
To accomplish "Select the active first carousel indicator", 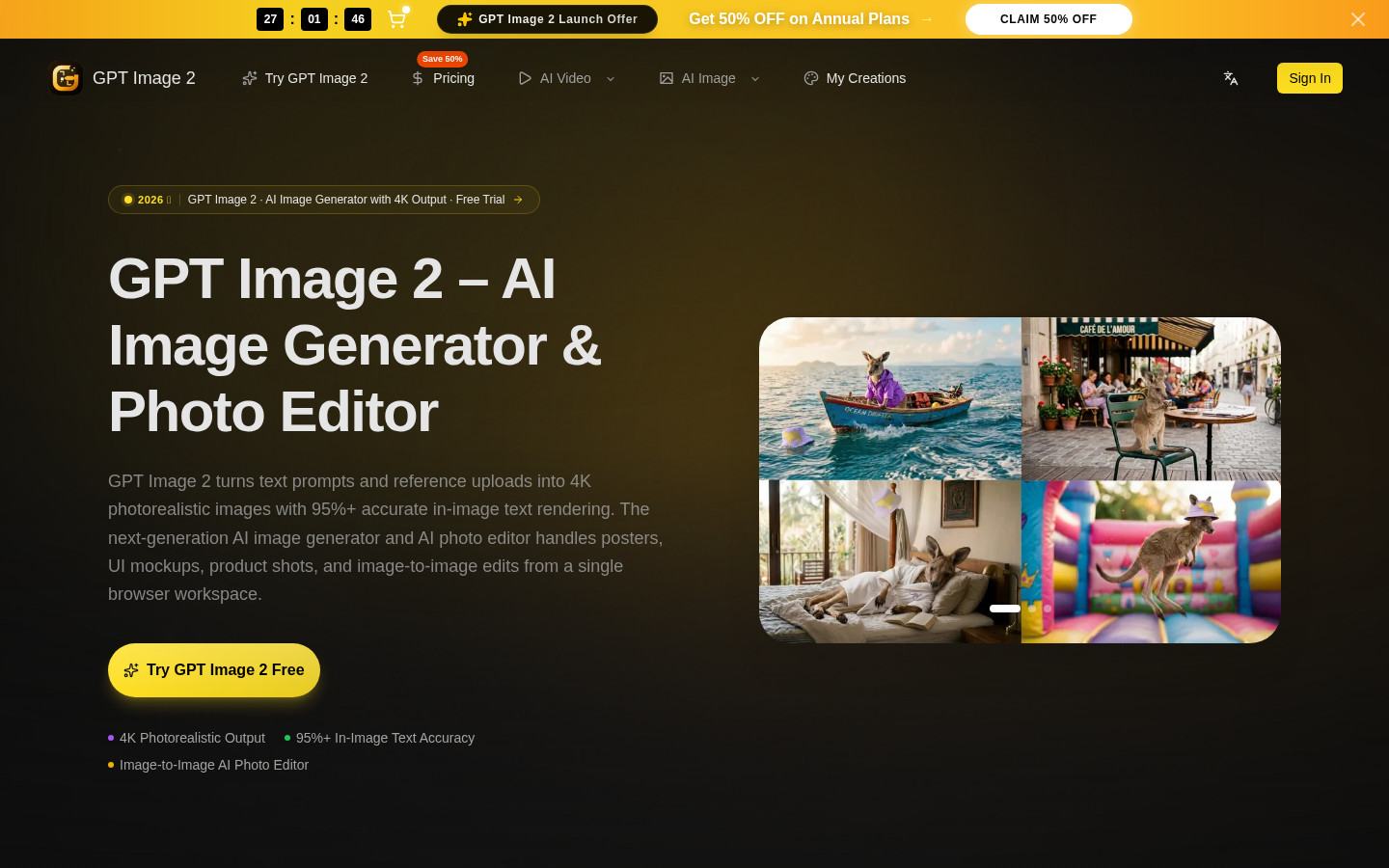I will click(1005, 609).
